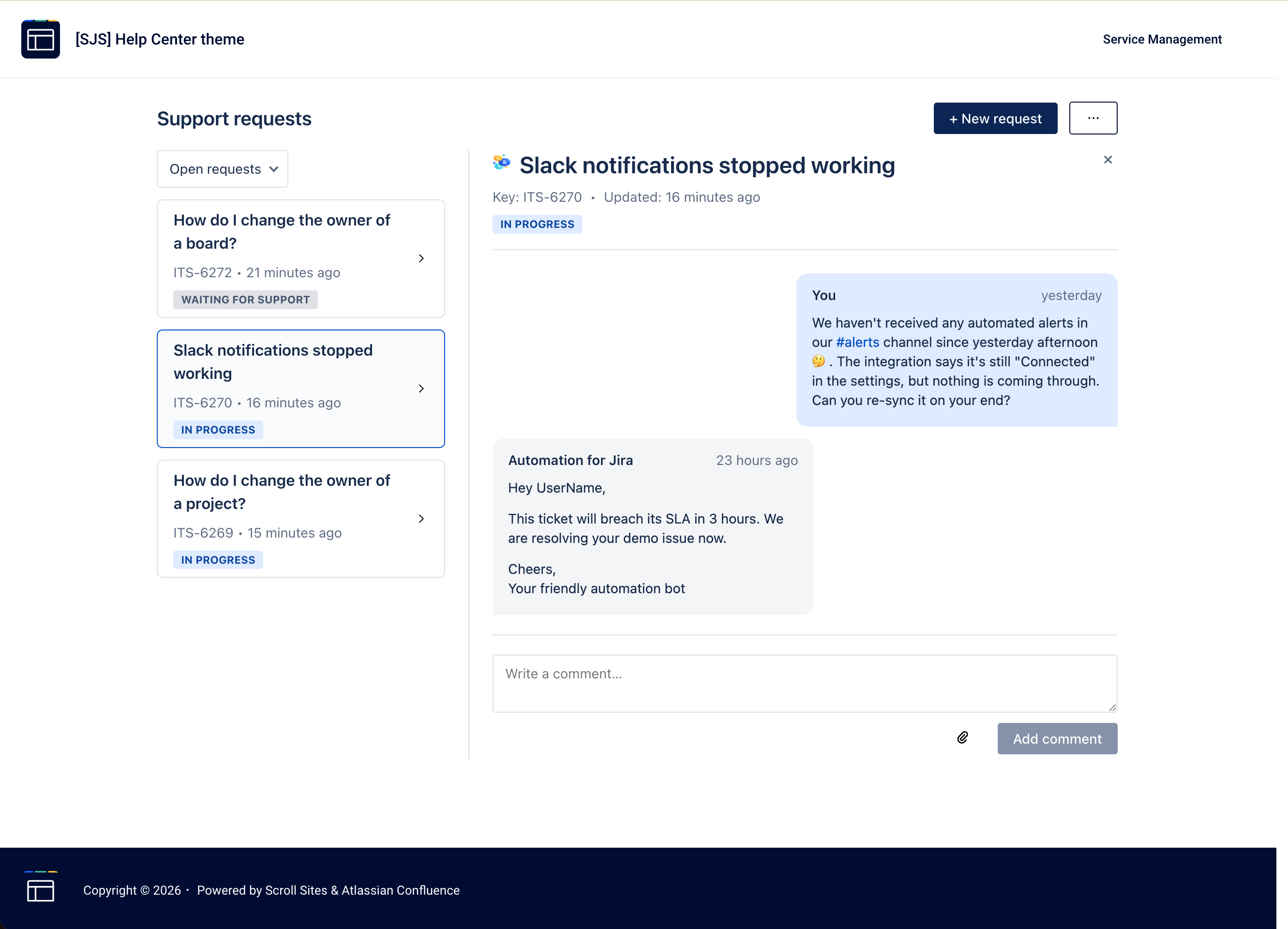Viewport: 1288px width, 929px height.
Task: Select the 'change the owner of a project' request
Action: [282, 492]
